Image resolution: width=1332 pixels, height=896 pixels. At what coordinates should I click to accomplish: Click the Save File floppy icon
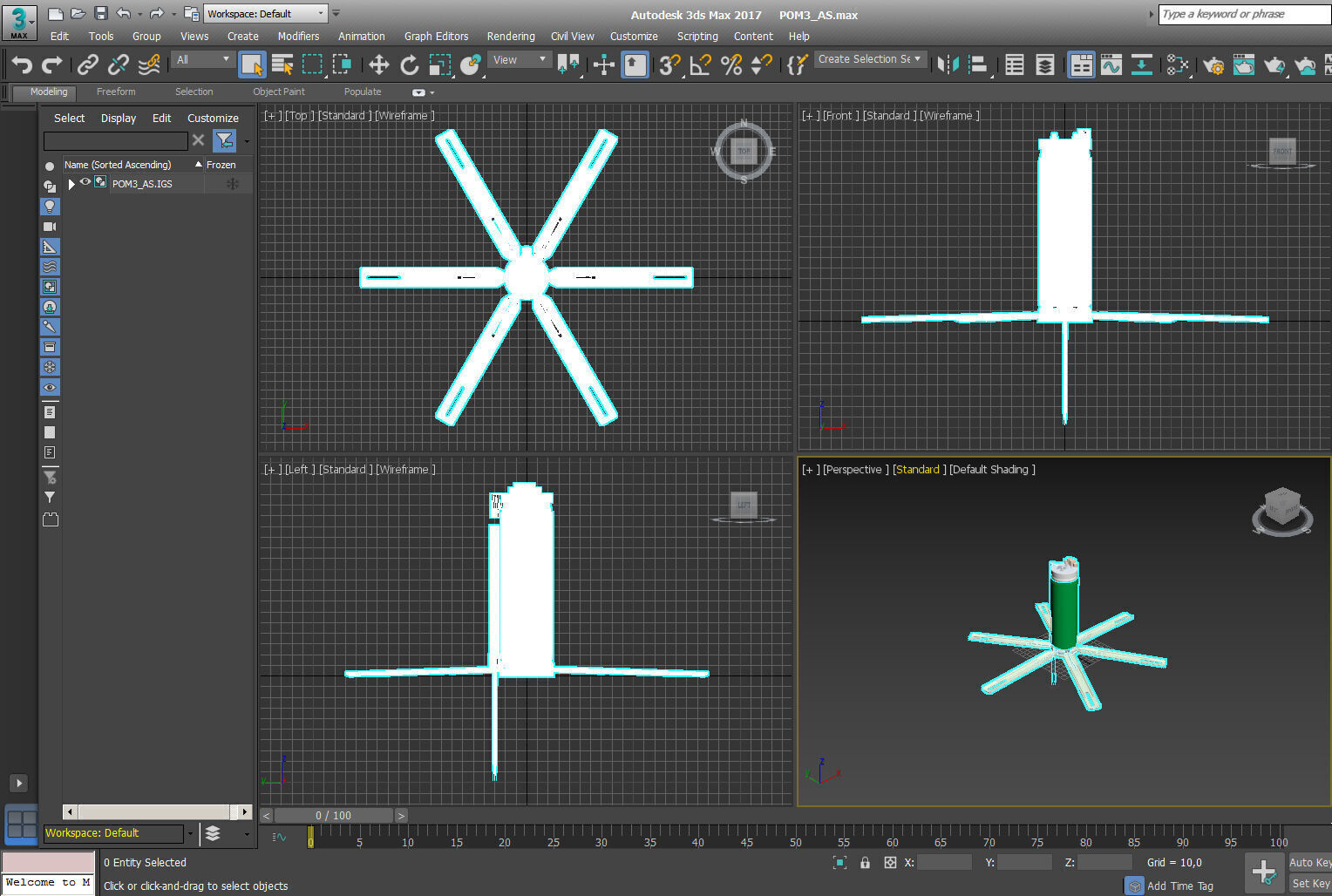point(100,13)
